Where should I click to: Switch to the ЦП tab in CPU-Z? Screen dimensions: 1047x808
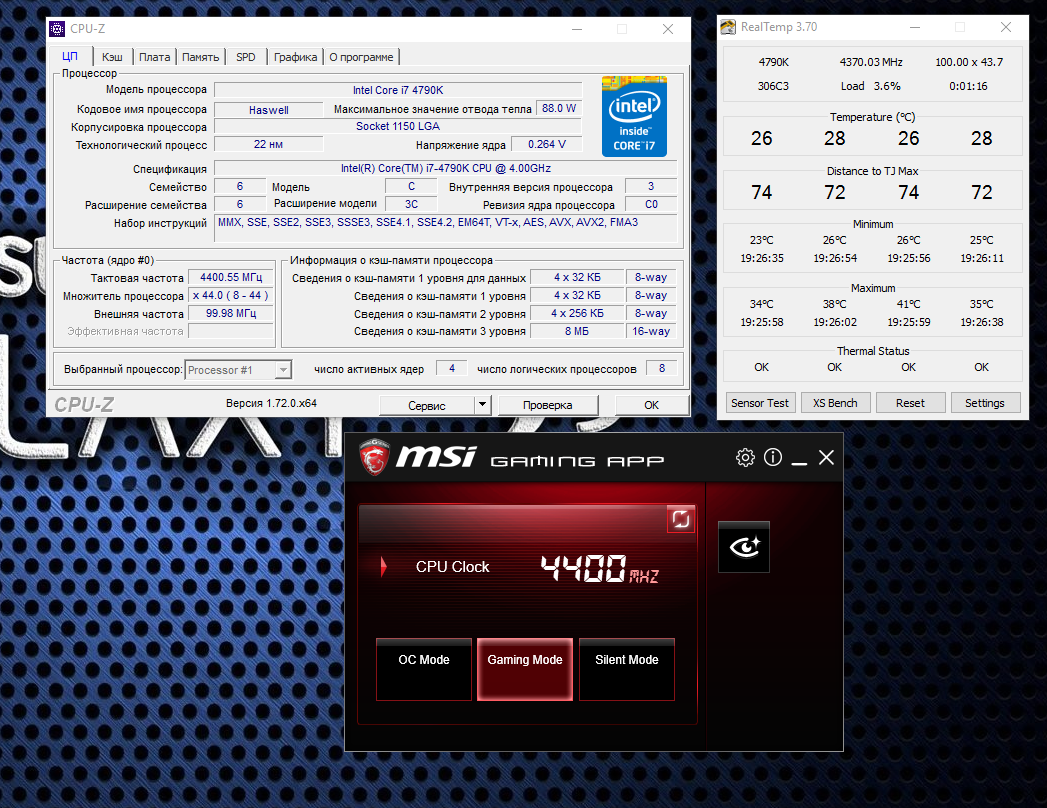point(70,56)
